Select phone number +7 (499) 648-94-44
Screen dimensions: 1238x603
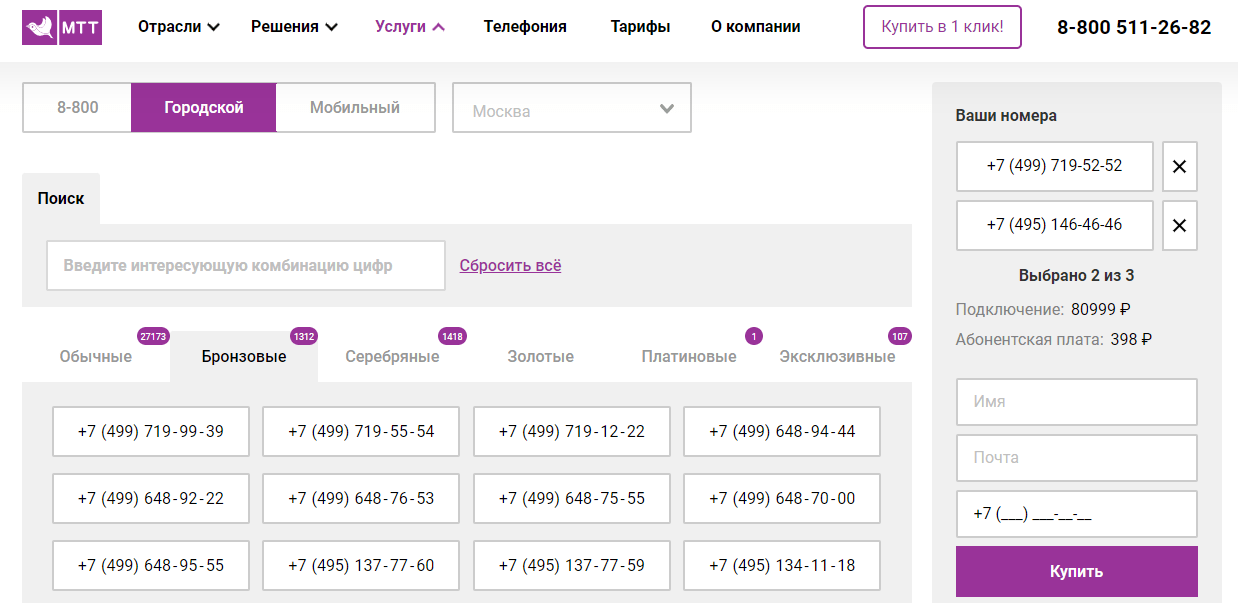click(781, 431)
